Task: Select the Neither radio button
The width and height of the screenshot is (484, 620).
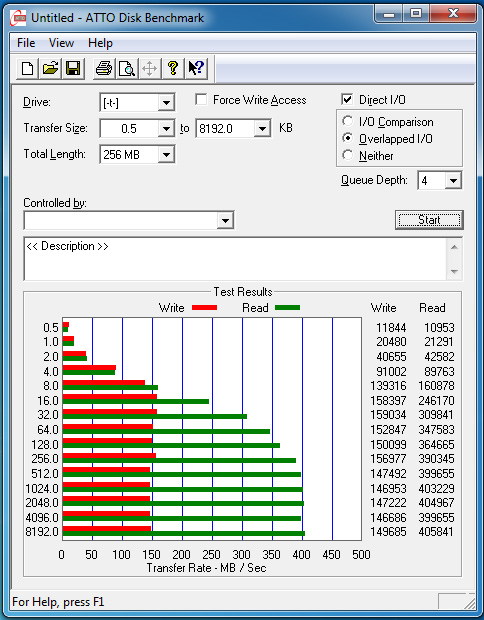Action: (x=348, y=155)
